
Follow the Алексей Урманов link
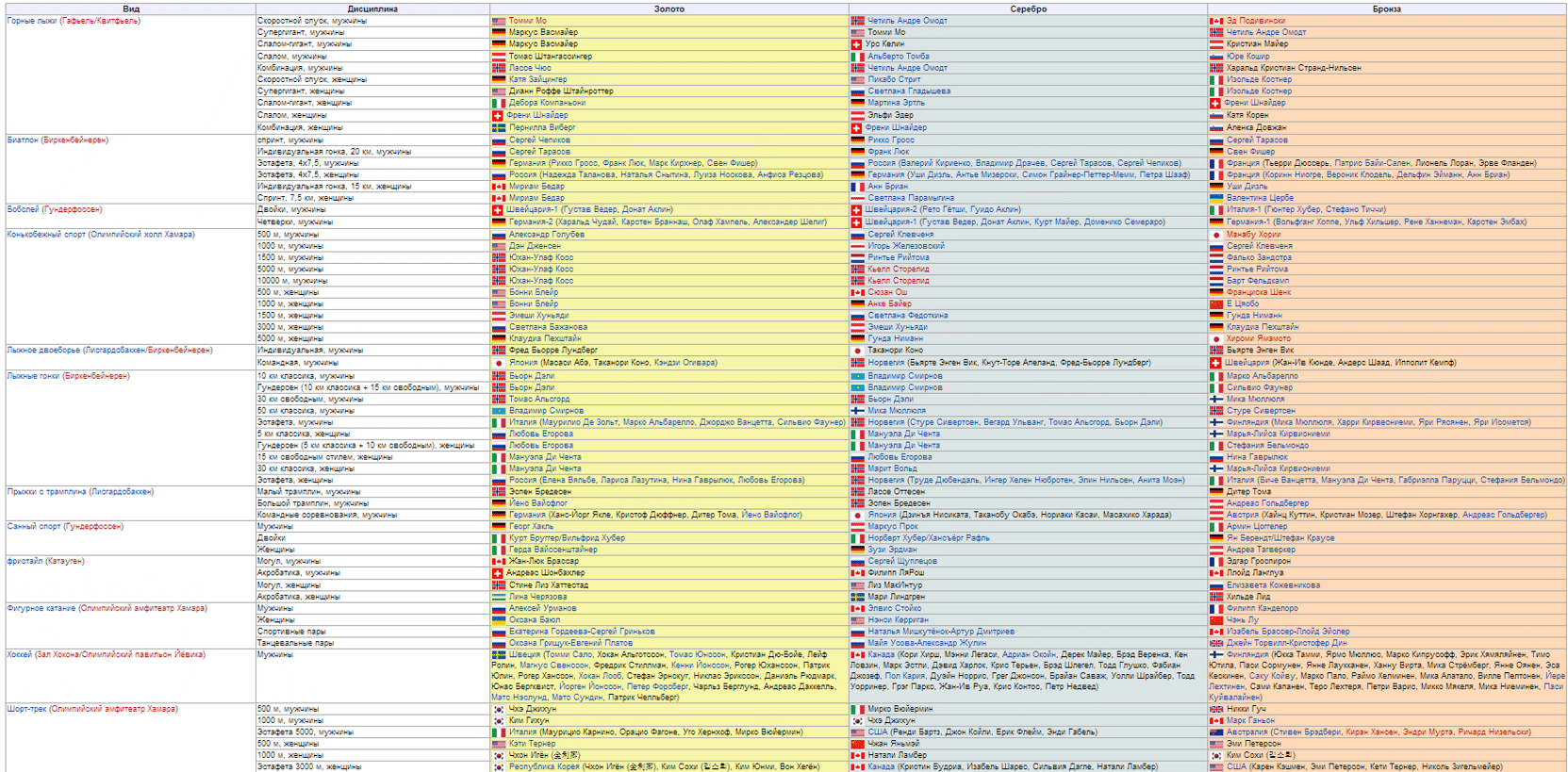pos(542,608)
